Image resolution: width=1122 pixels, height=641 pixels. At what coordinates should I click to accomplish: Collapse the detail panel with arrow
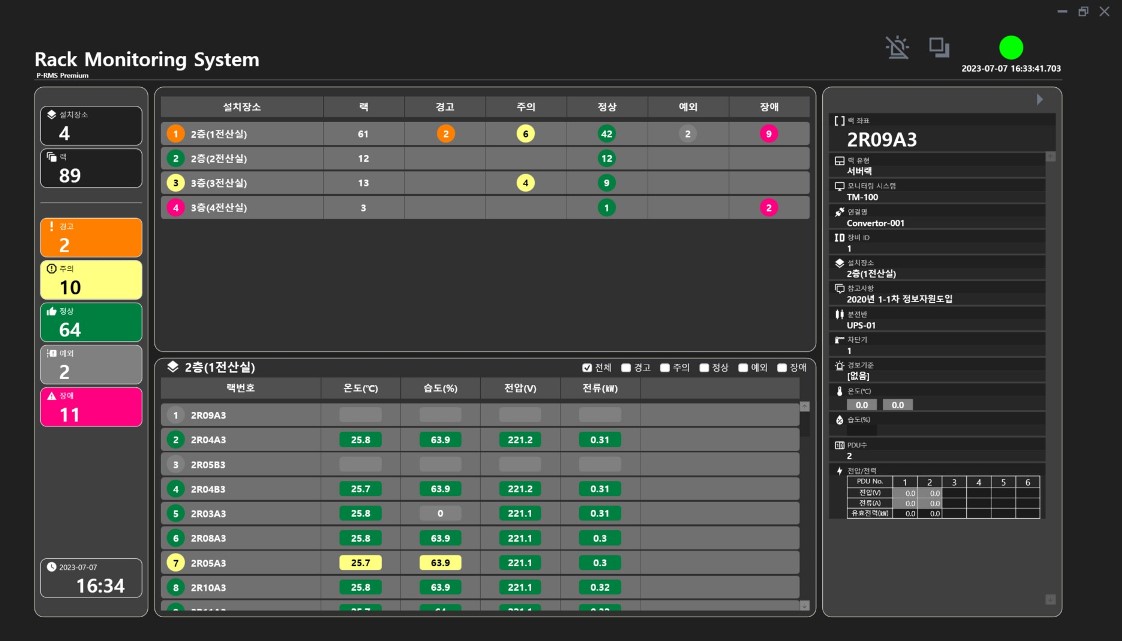1040,99
